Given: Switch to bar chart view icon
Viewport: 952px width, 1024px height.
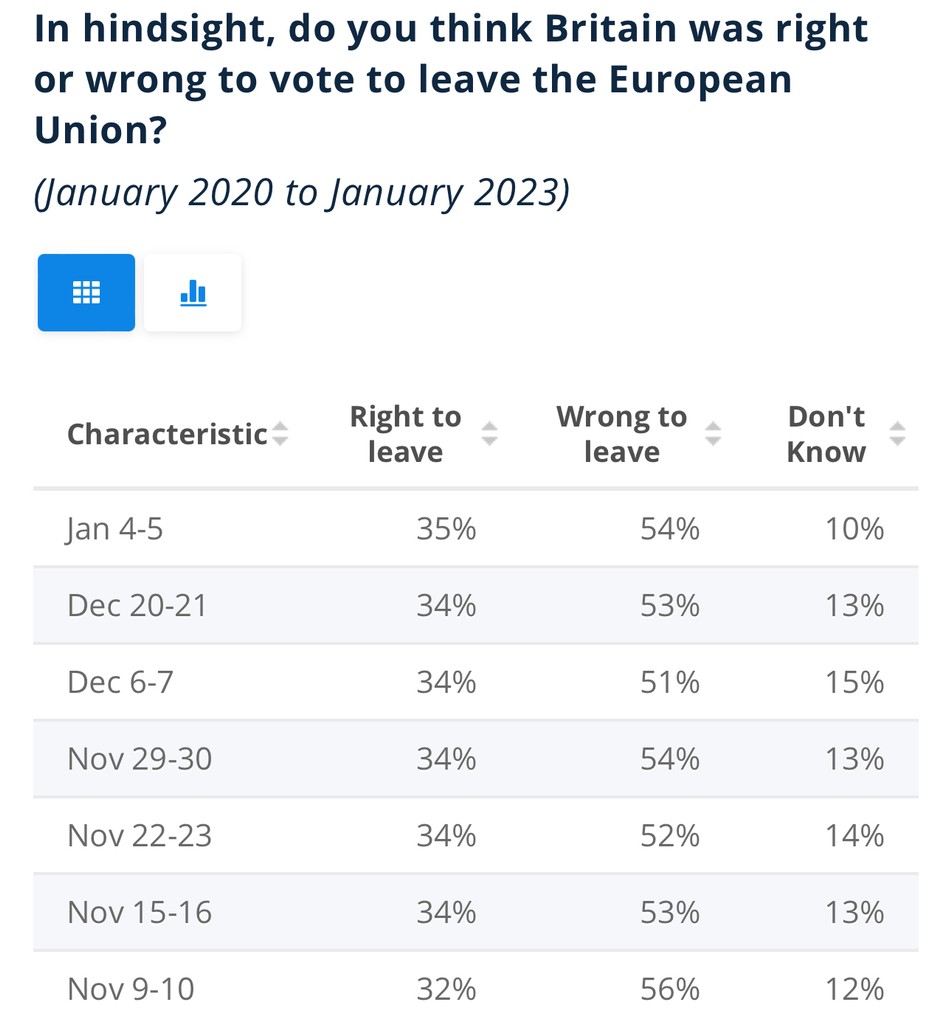Looking at the screenshot, I should coord(192,292).
